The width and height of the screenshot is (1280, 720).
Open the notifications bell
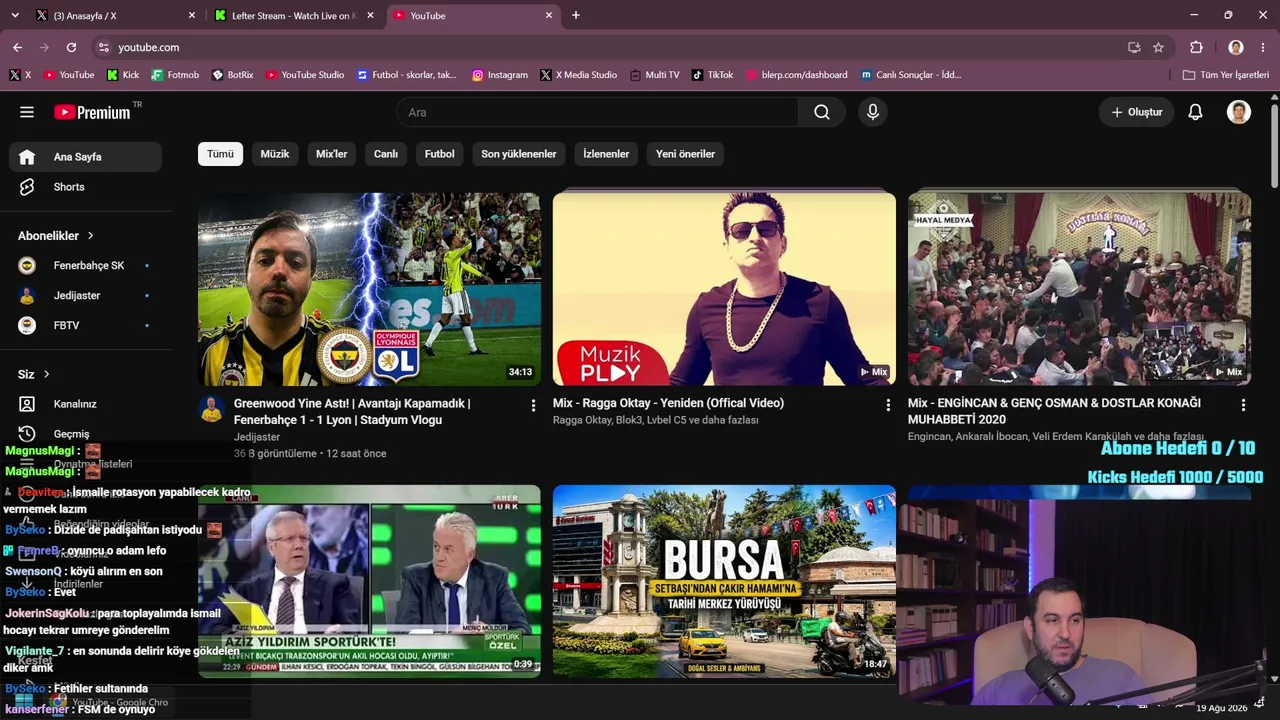pyautogui.click(x=1195, y=112)
